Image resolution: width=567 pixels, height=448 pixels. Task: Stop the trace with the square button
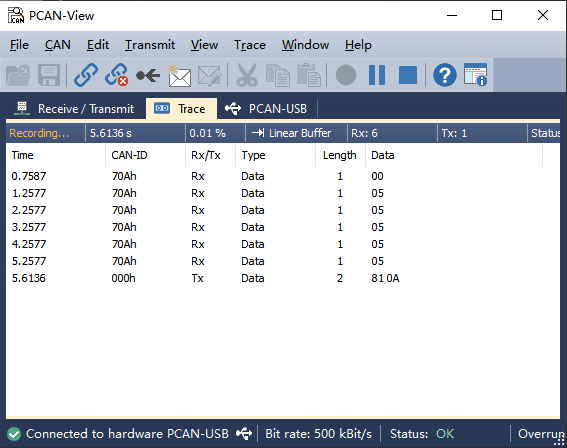coord(408,75)
